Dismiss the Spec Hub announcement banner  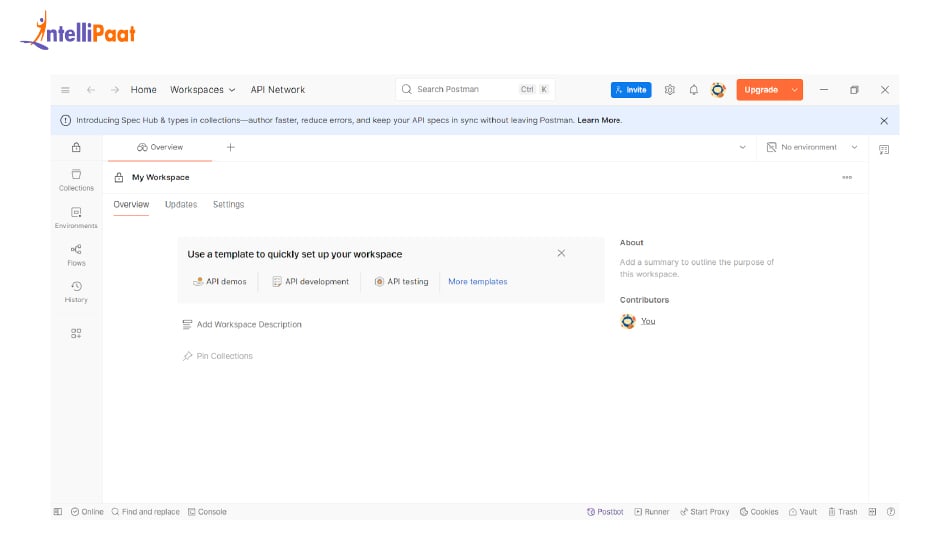point(884,121)
